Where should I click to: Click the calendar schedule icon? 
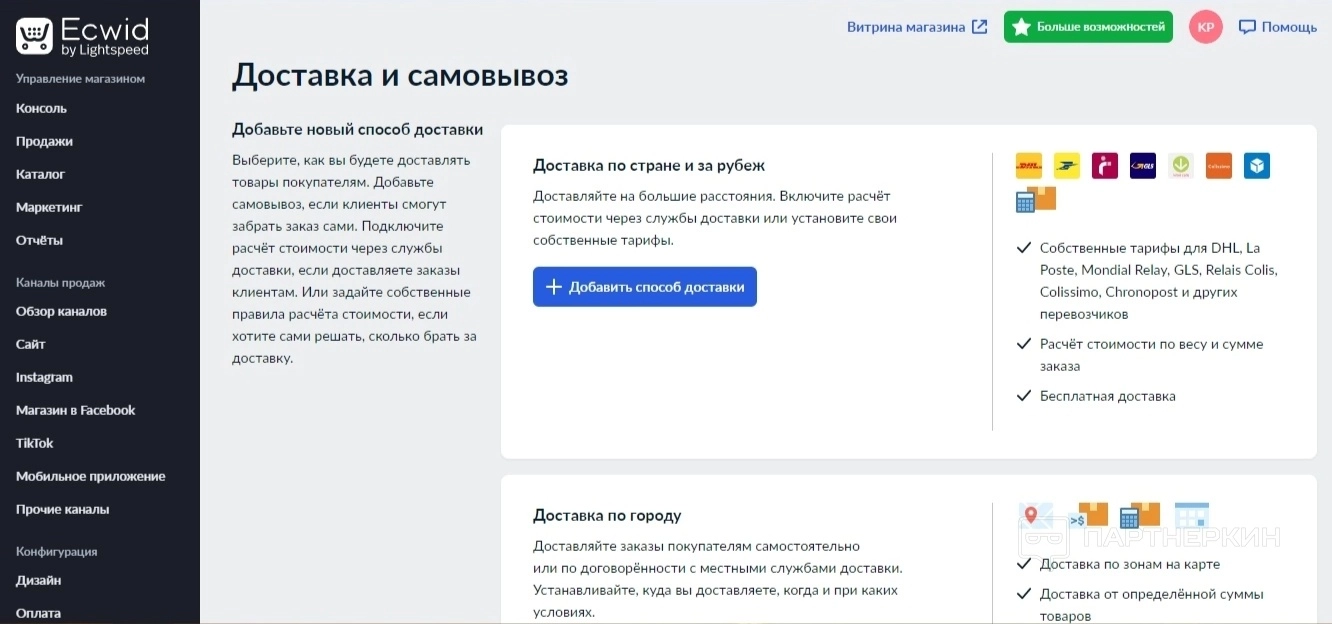(1192, 516)
